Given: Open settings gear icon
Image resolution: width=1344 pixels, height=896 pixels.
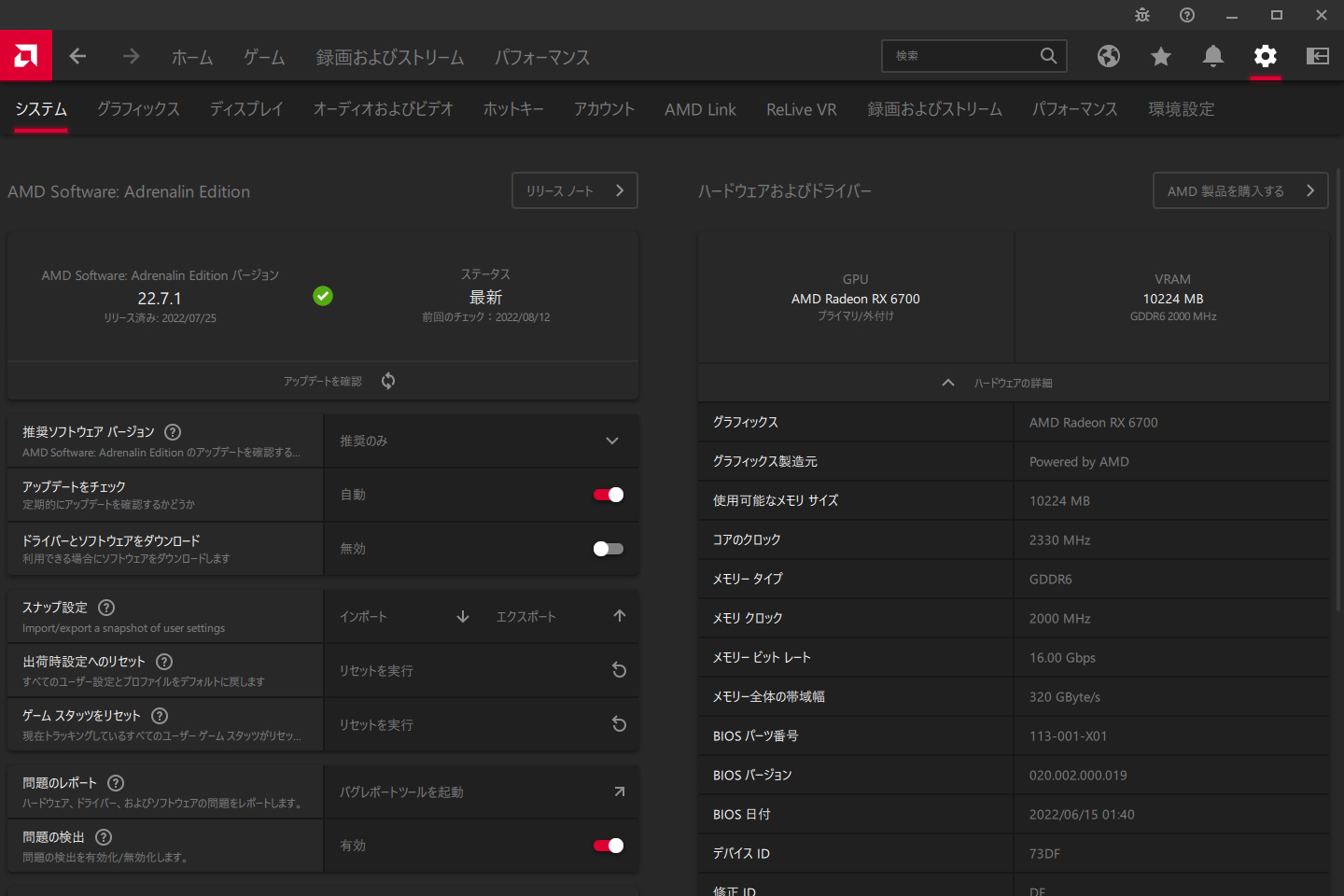Looking at the screenshot, I should [x=1266, y=56].
